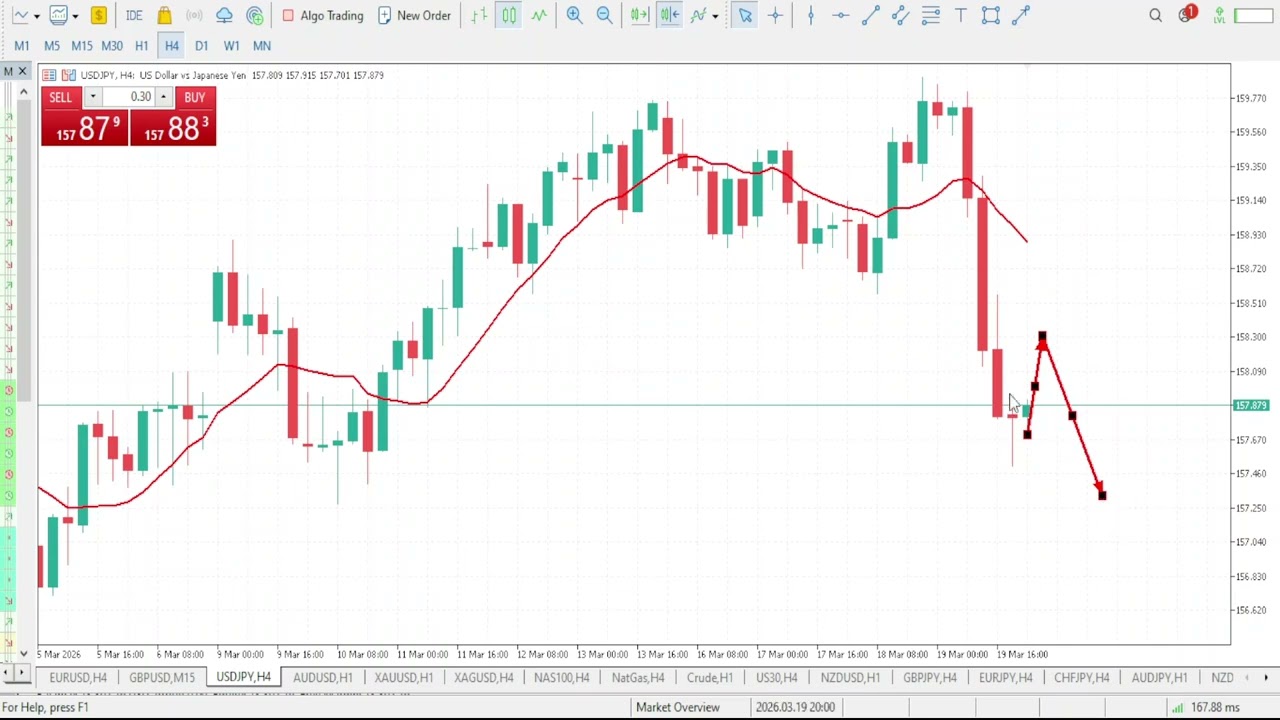The width and height of the screenshot is (1280, 720).
Task: Switch chart to bar chart style
Action: [x=479, y=15]
